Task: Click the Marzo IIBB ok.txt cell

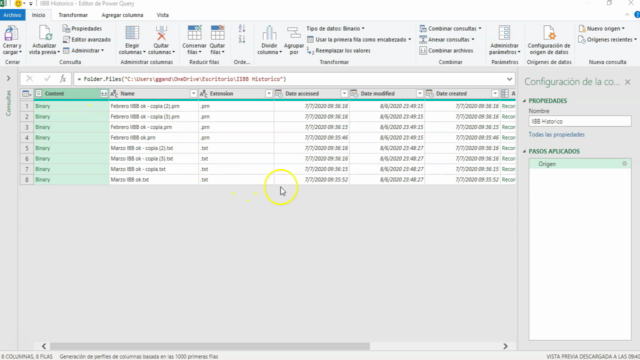Action: pyautogui.click(x=153, y=180)
